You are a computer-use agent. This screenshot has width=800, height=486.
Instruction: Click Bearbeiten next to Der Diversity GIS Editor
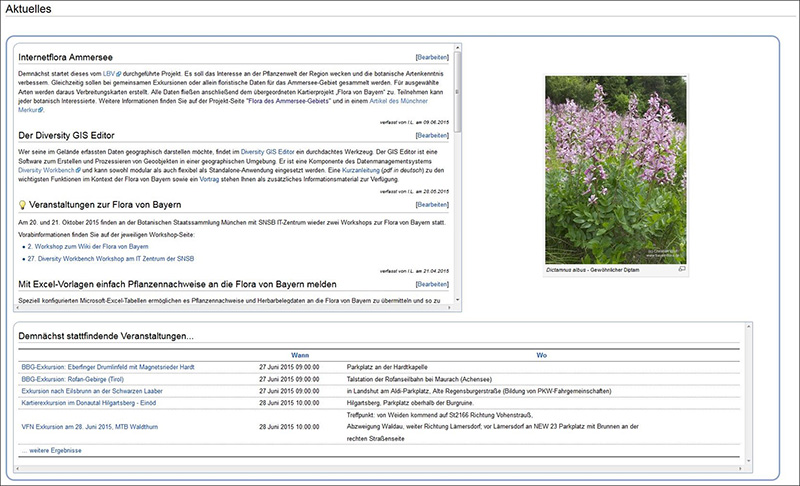(x=432, y=135)
